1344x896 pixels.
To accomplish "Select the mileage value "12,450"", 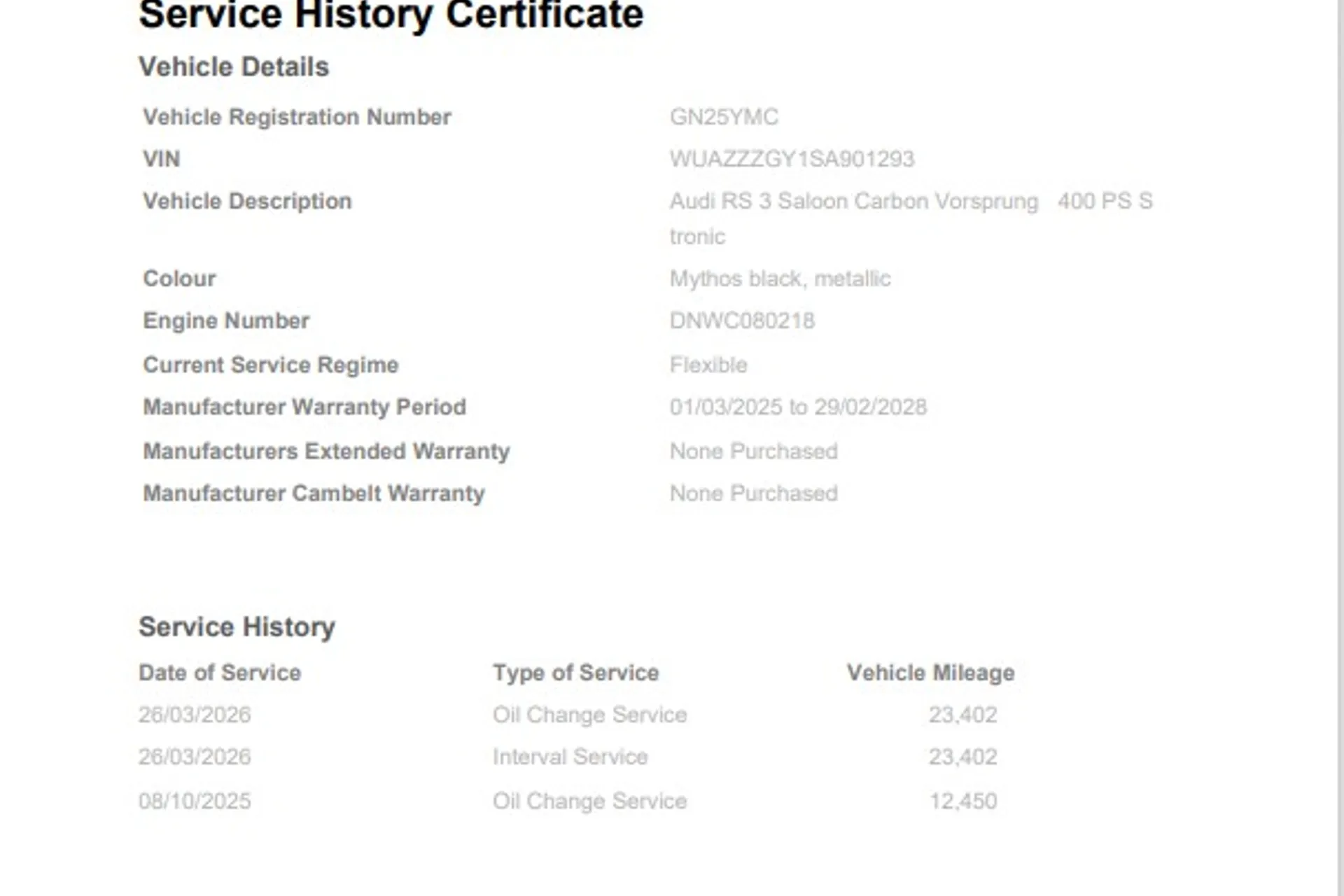I will pos(963,801).
